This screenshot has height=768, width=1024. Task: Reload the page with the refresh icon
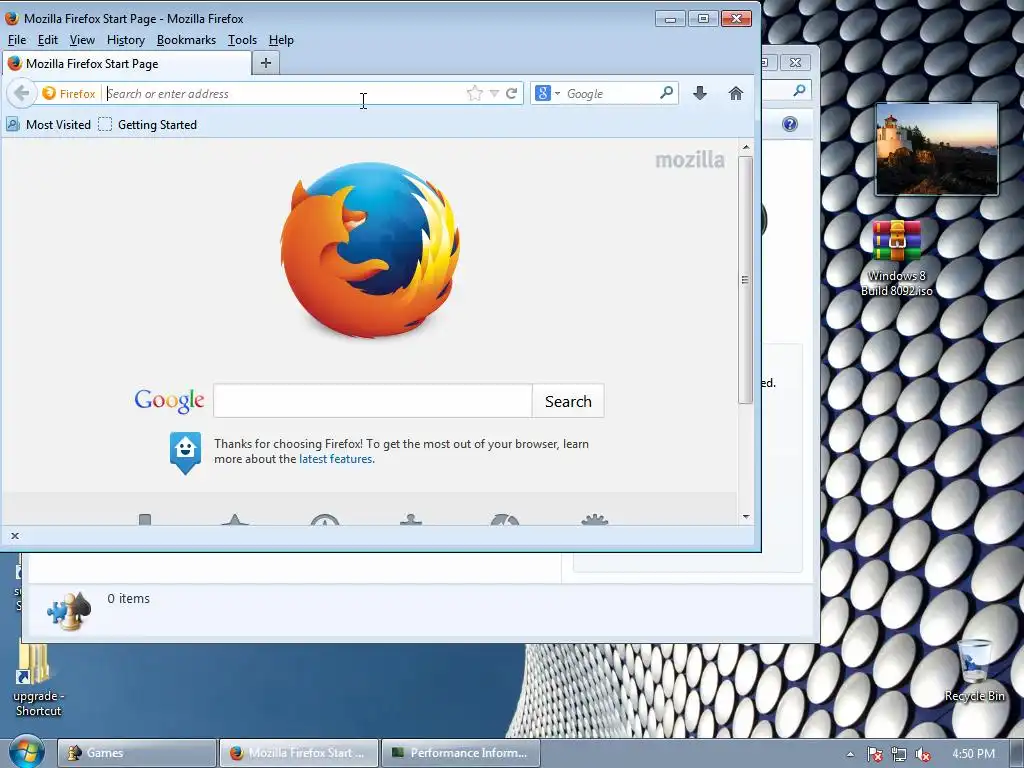511,93
